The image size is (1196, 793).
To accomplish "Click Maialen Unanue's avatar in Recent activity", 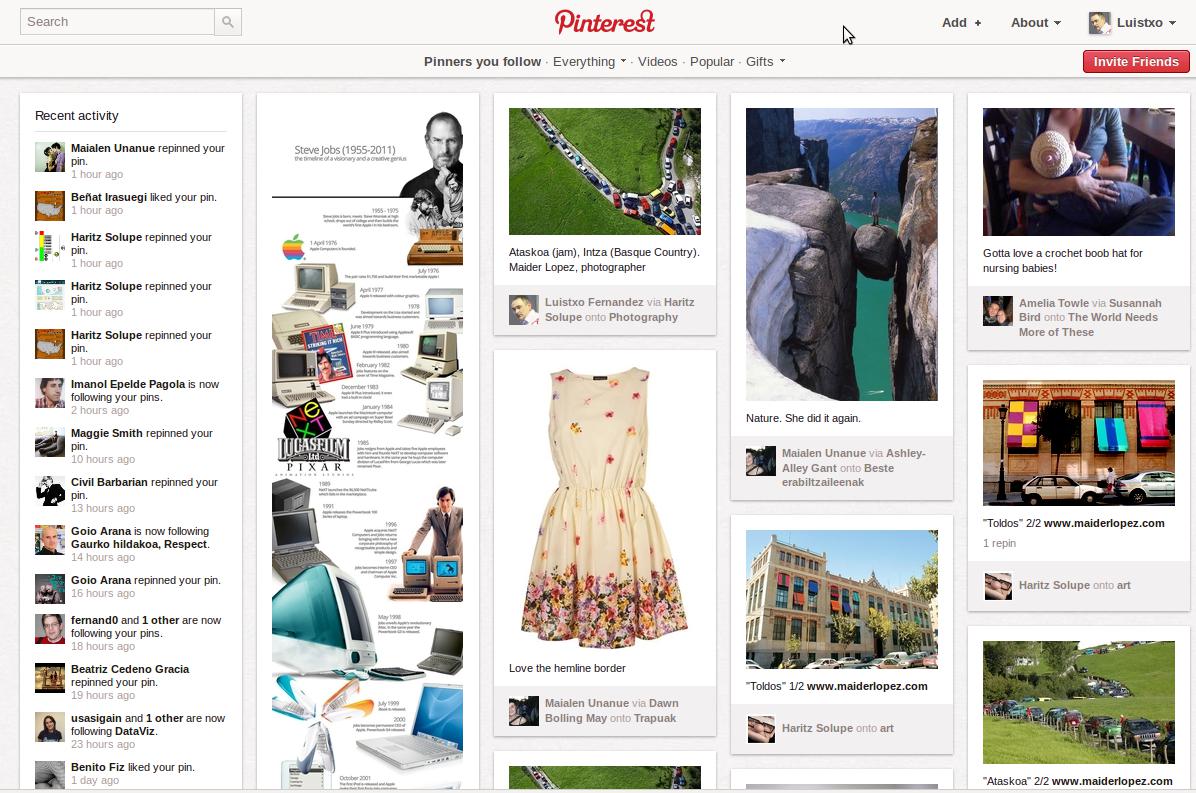I will pos(50,156).
